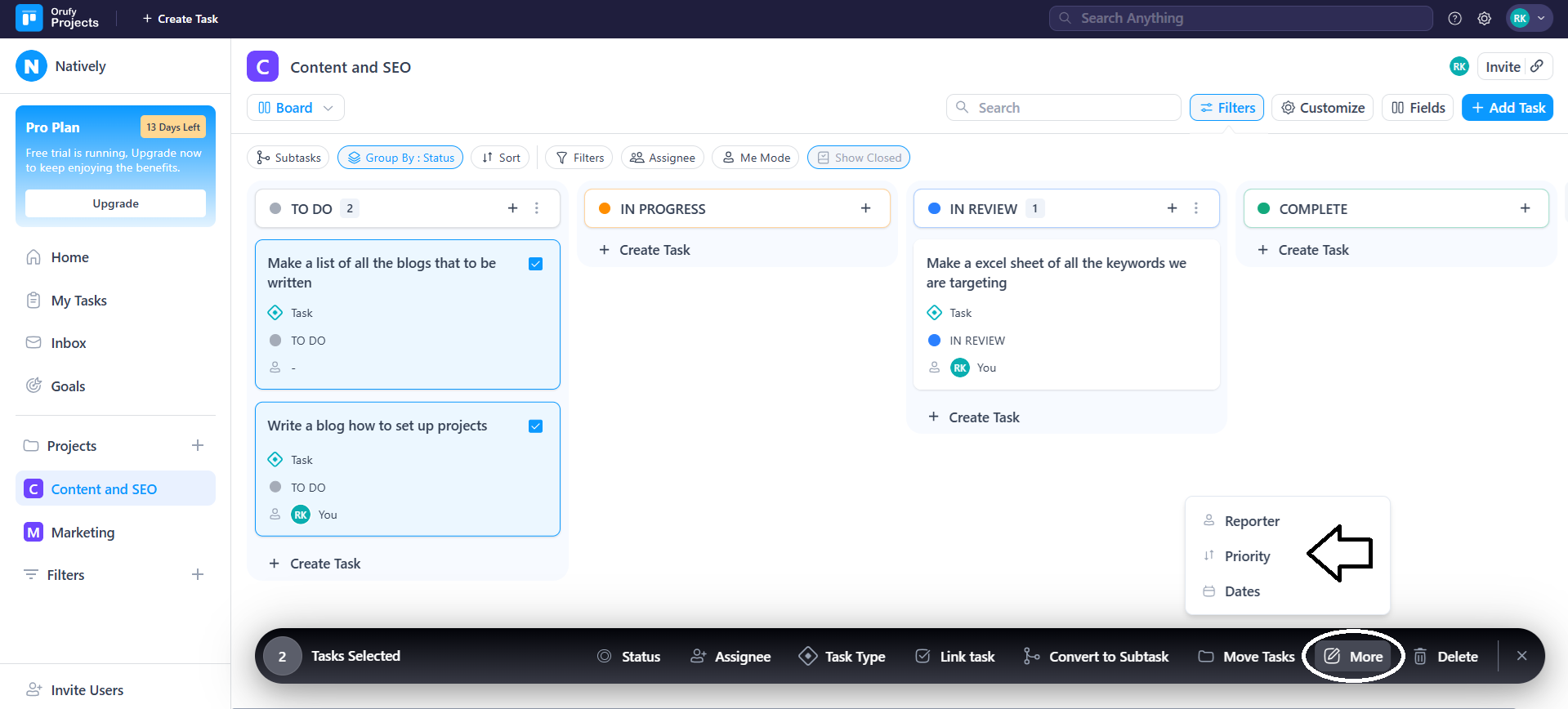Open settings via the gear icon
The width and height of the screenshot is (1568, 709).
coord(1485,19)
